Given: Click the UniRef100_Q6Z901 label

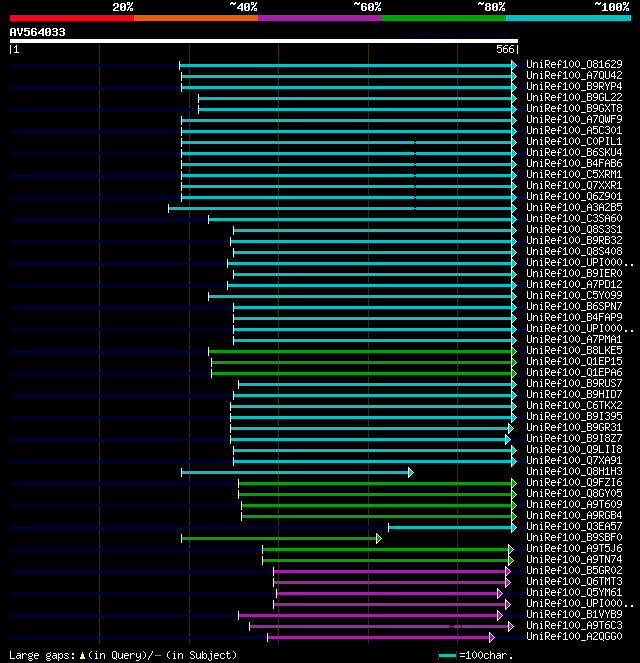Looking at the screenshot, I should (574, 196).
